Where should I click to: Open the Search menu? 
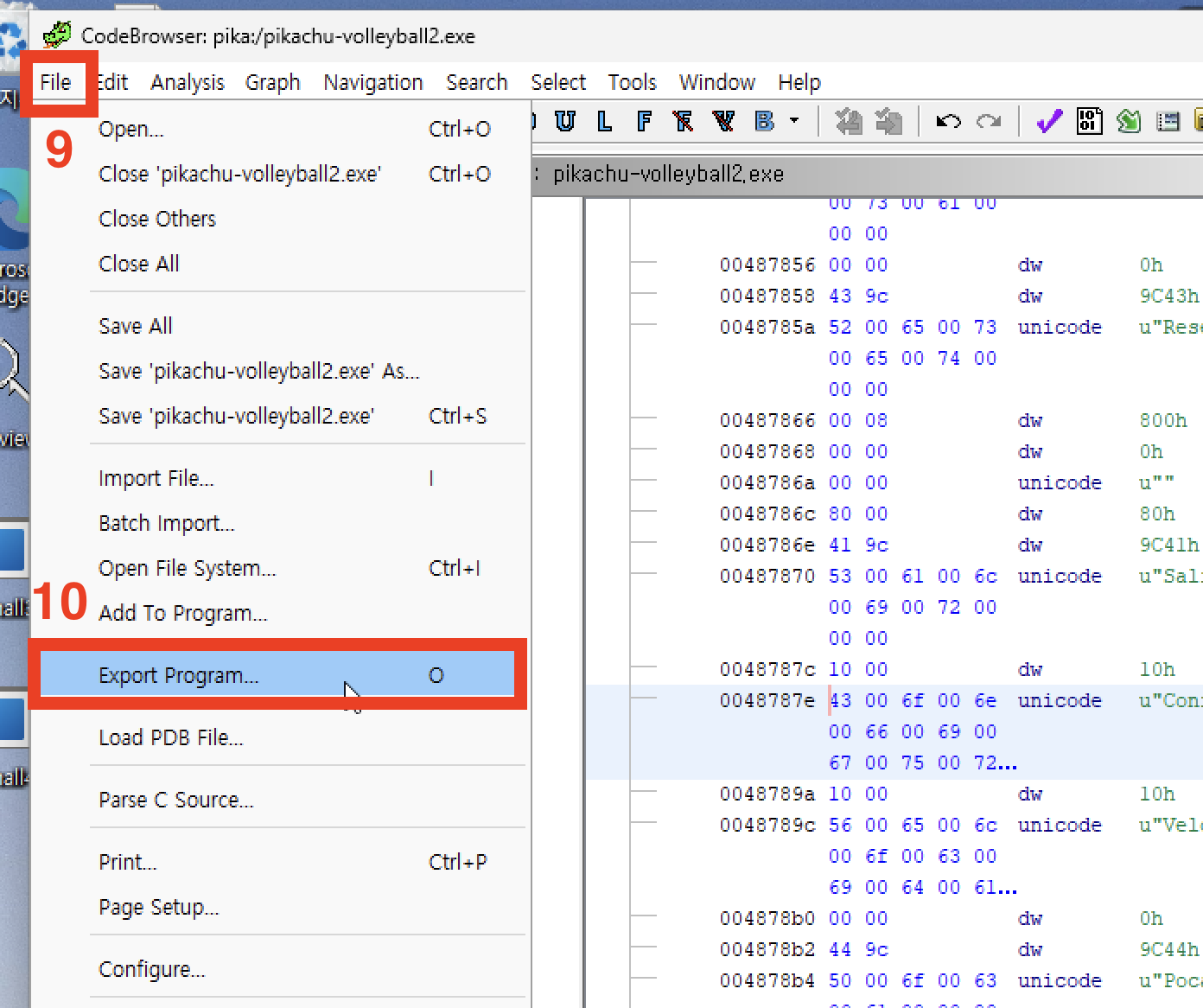477,82
